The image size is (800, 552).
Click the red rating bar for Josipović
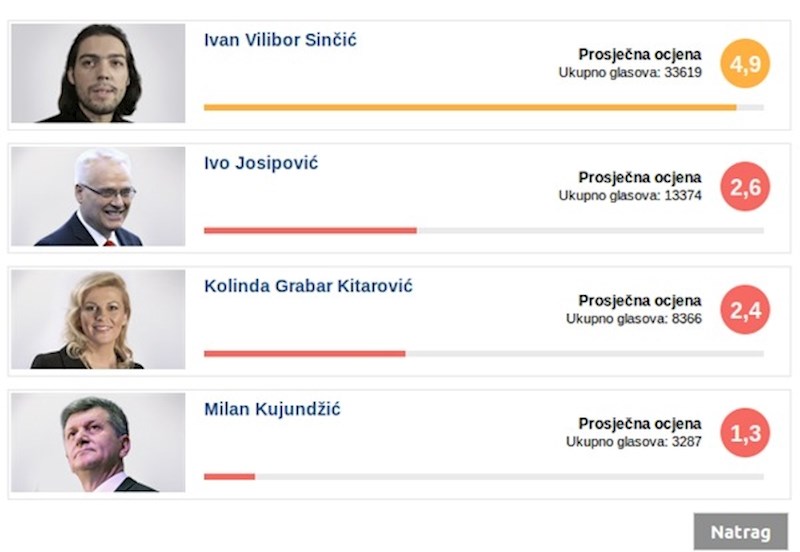(x=310, y=230)
